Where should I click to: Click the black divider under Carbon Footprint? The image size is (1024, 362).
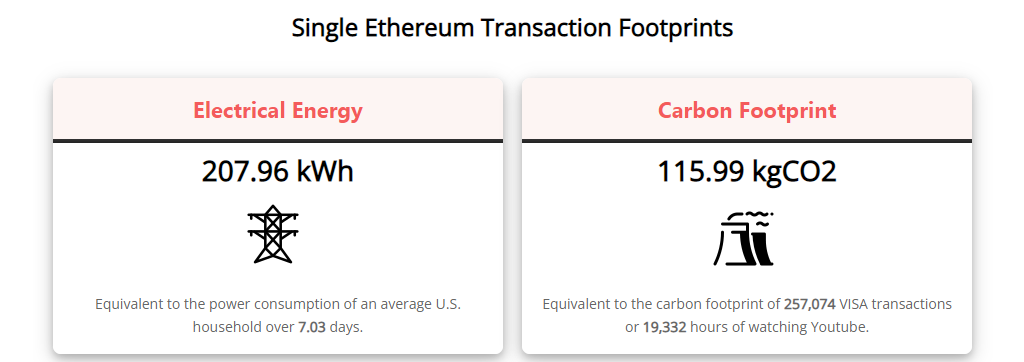pyautogui.click(x=746, y=140)
